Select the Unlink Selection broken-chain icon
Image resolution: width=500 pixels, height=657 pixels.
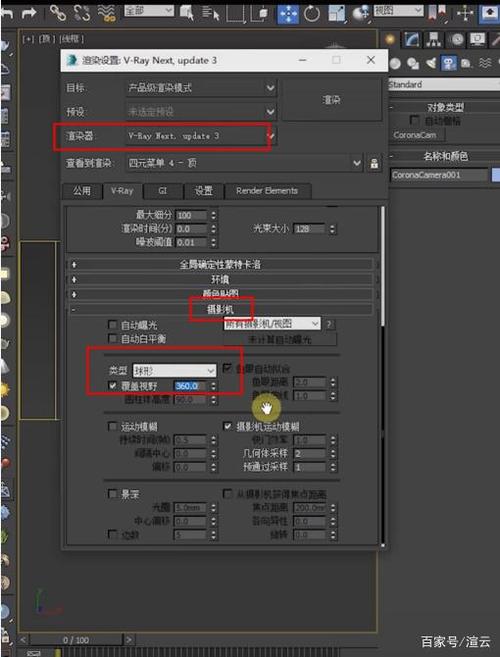82,13
